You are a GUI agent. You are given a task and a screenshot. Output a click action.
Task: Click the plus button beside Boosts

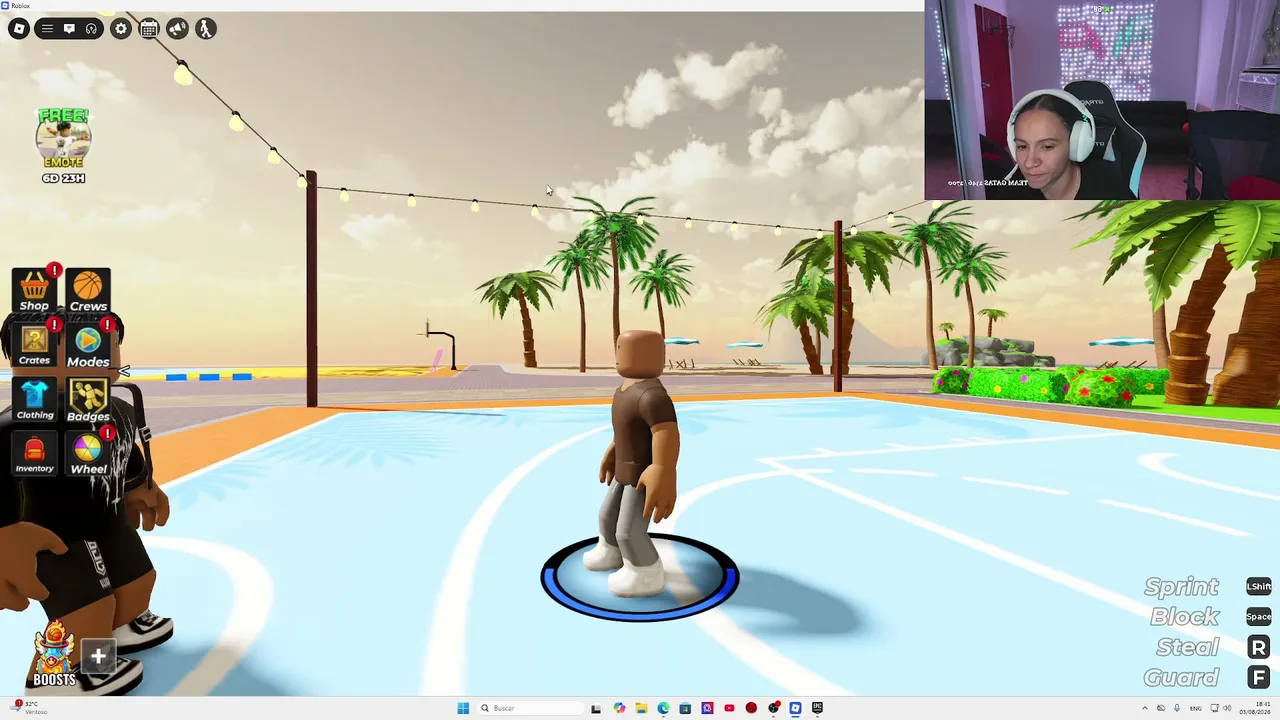click(x=98, y=656)
